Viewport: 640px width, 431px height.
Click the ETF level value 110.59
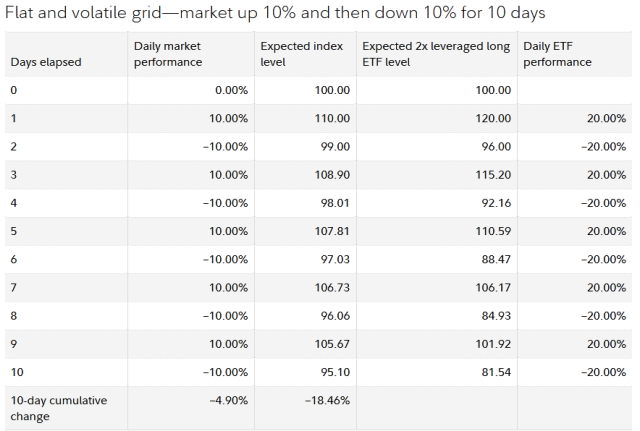click(x=493, y=231)
